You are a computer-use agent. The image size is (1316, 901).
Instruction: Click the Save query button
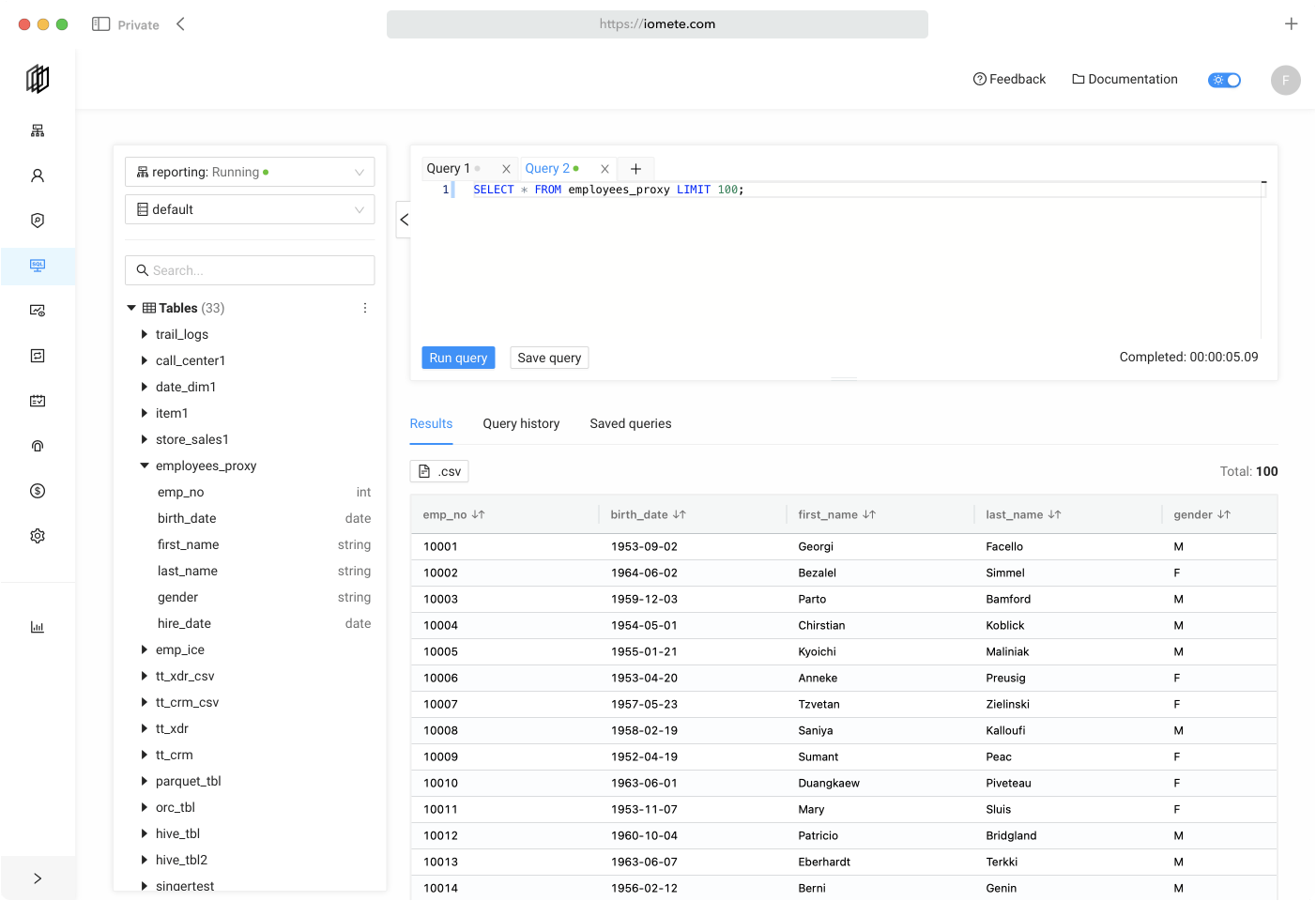549,358
